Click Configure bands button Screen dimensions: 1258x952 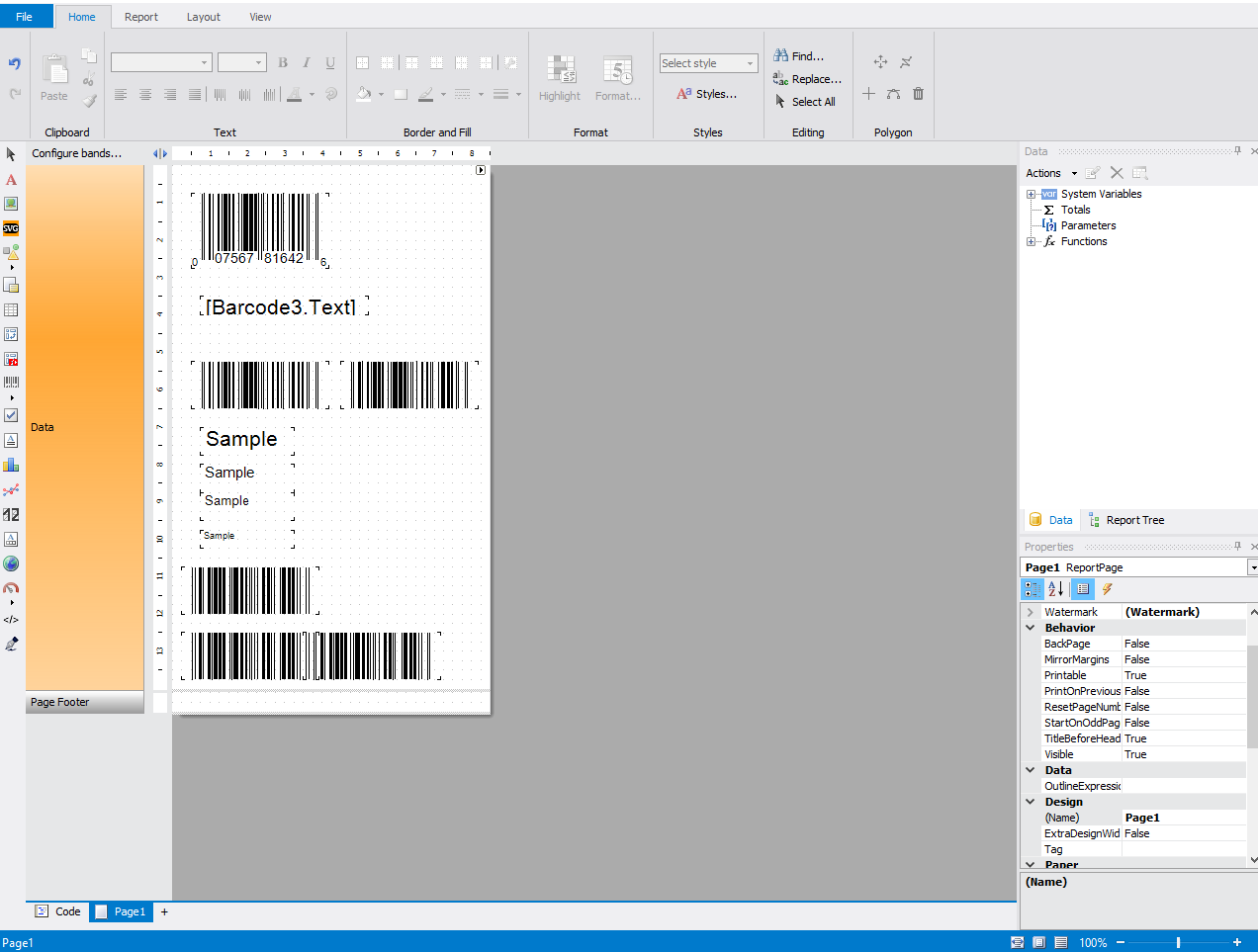(x=77, y=153)
